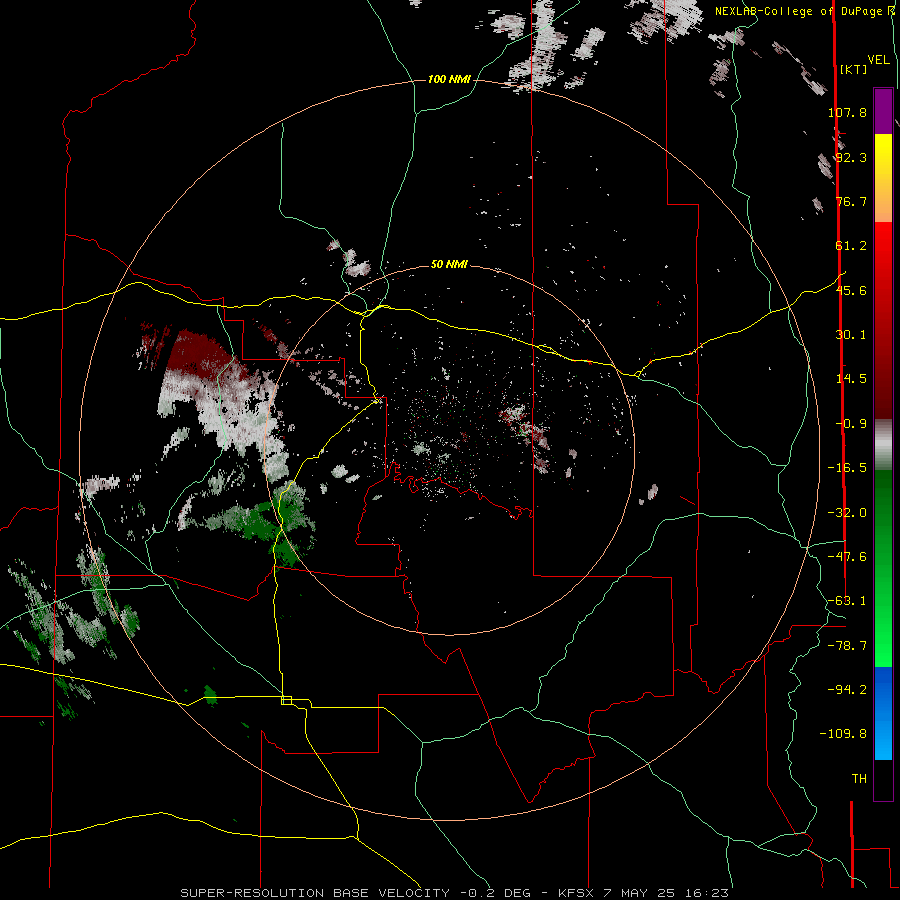
Task: Pick the red segment of the color bar
Action: (x=883, y=320)
